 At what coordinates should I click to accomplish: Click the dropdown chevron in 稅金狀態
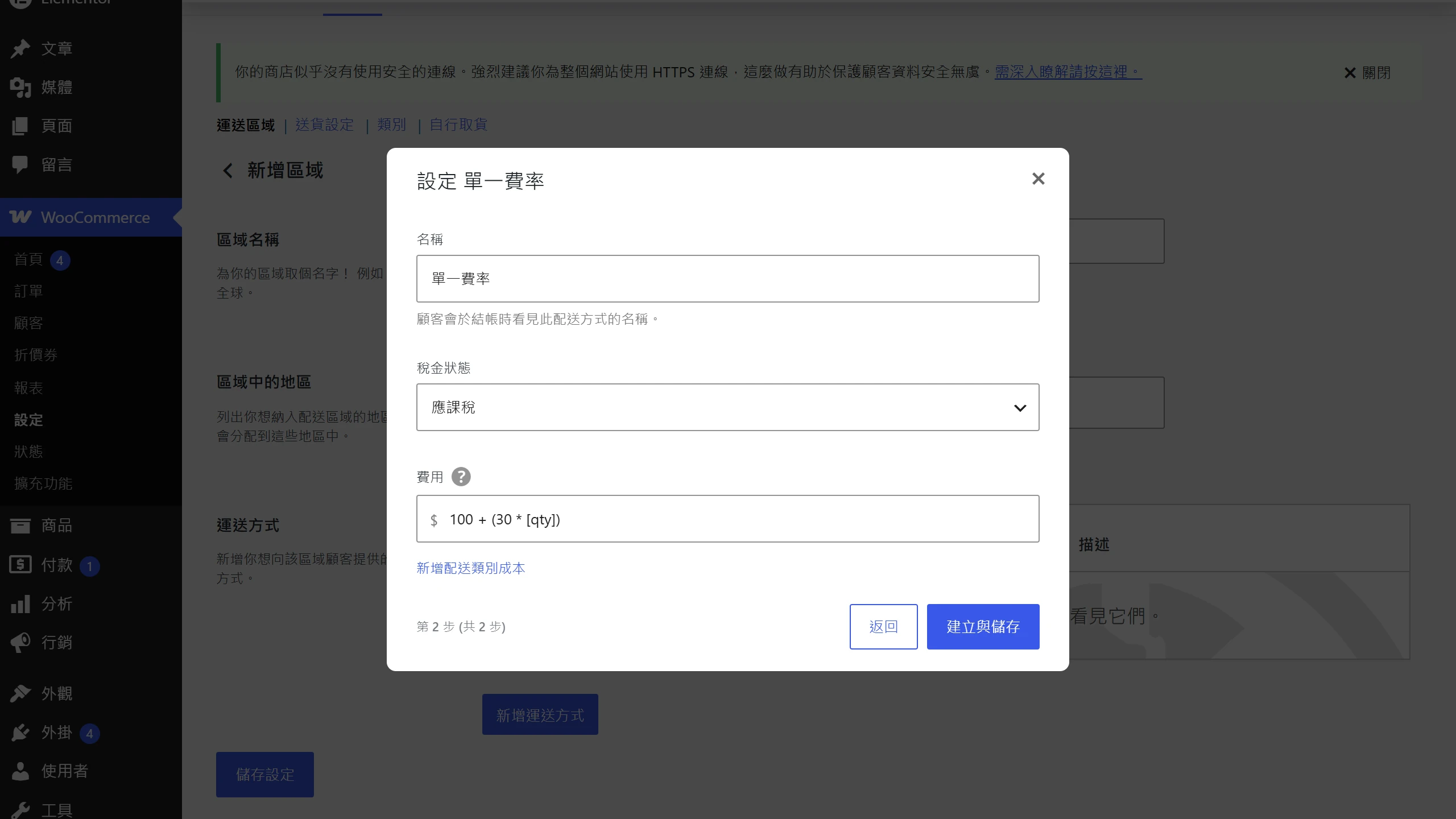pyautogui.click(x=1020, y=408)
